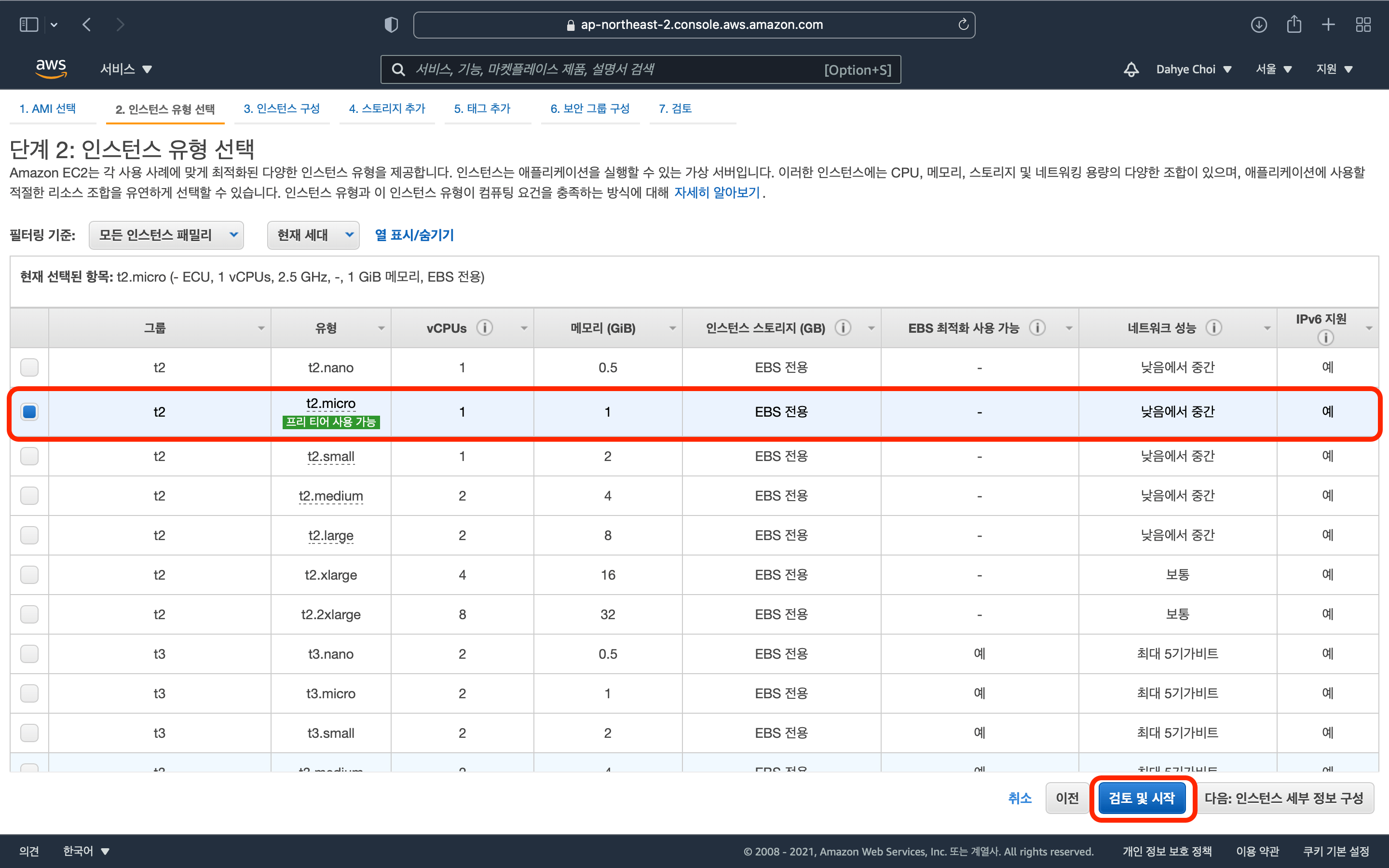Open the Safari downloads icon

click(x=1259, y=25)
